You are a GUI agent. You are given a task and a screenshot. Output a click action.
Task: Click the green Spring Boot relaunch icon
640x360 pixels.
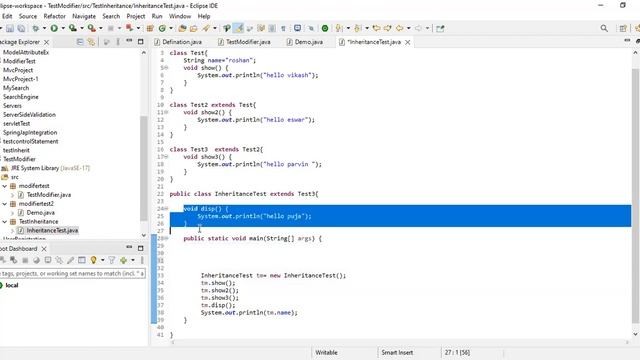pos(325,28)
